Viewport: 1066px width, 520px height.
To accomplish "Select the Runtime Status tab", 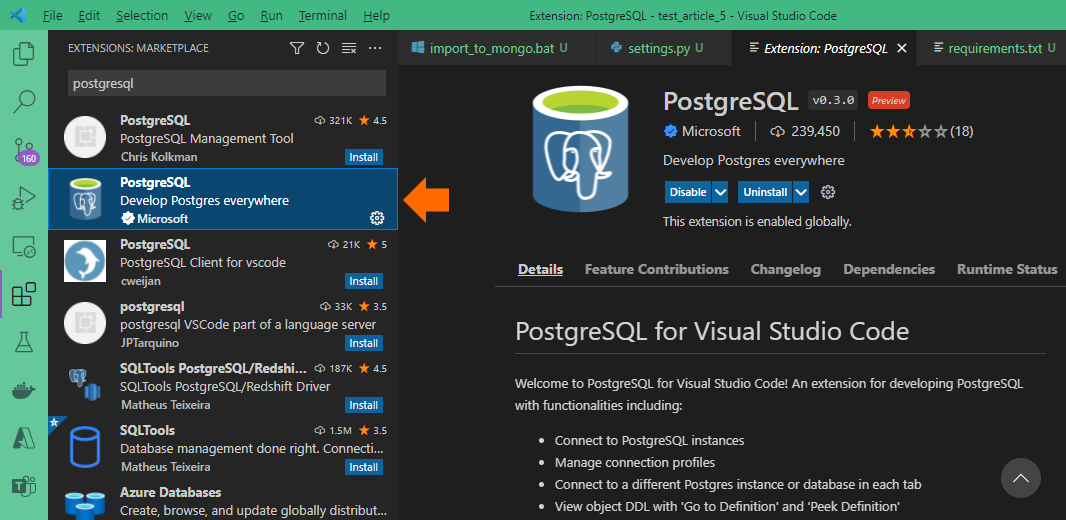I will [x=1007, y=269].
